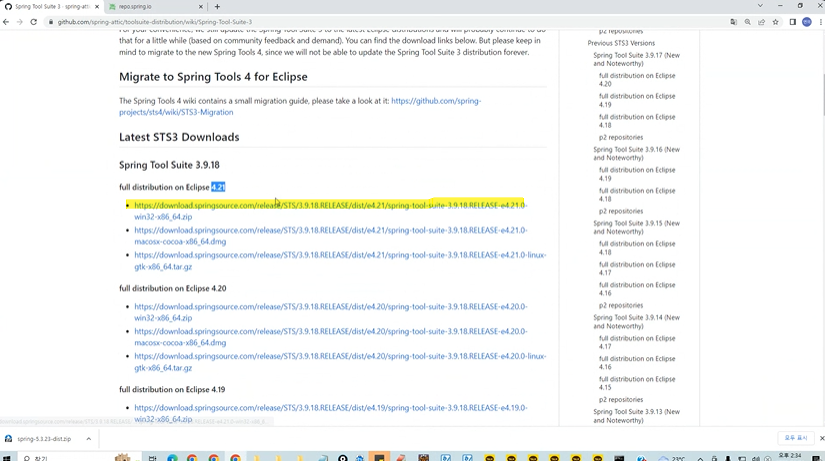Viewport: 825px width, 461px height.
Task: Open p2 repositories under STS 3.9.17
Action: 621,137
